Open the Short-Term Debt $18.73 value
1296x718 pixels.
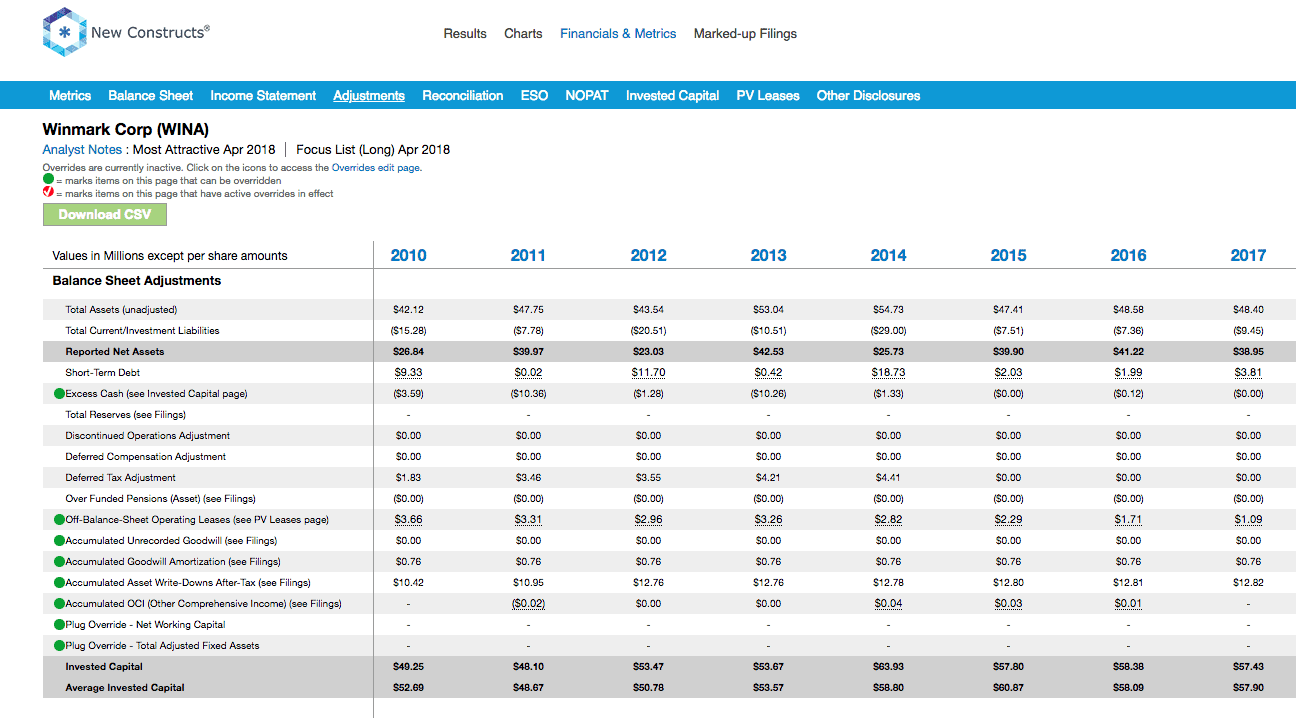pyautogui.click(x=888, y=373)
